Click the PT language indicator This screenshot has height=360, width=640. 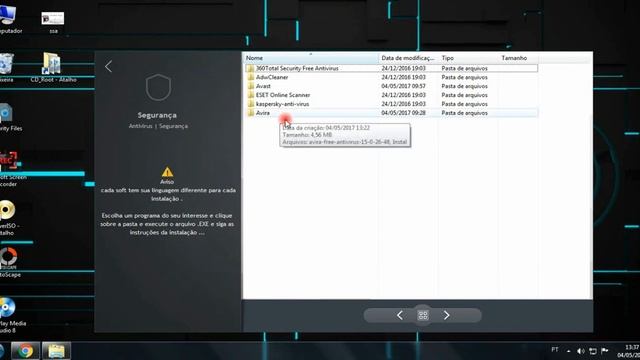pos(555,349)
